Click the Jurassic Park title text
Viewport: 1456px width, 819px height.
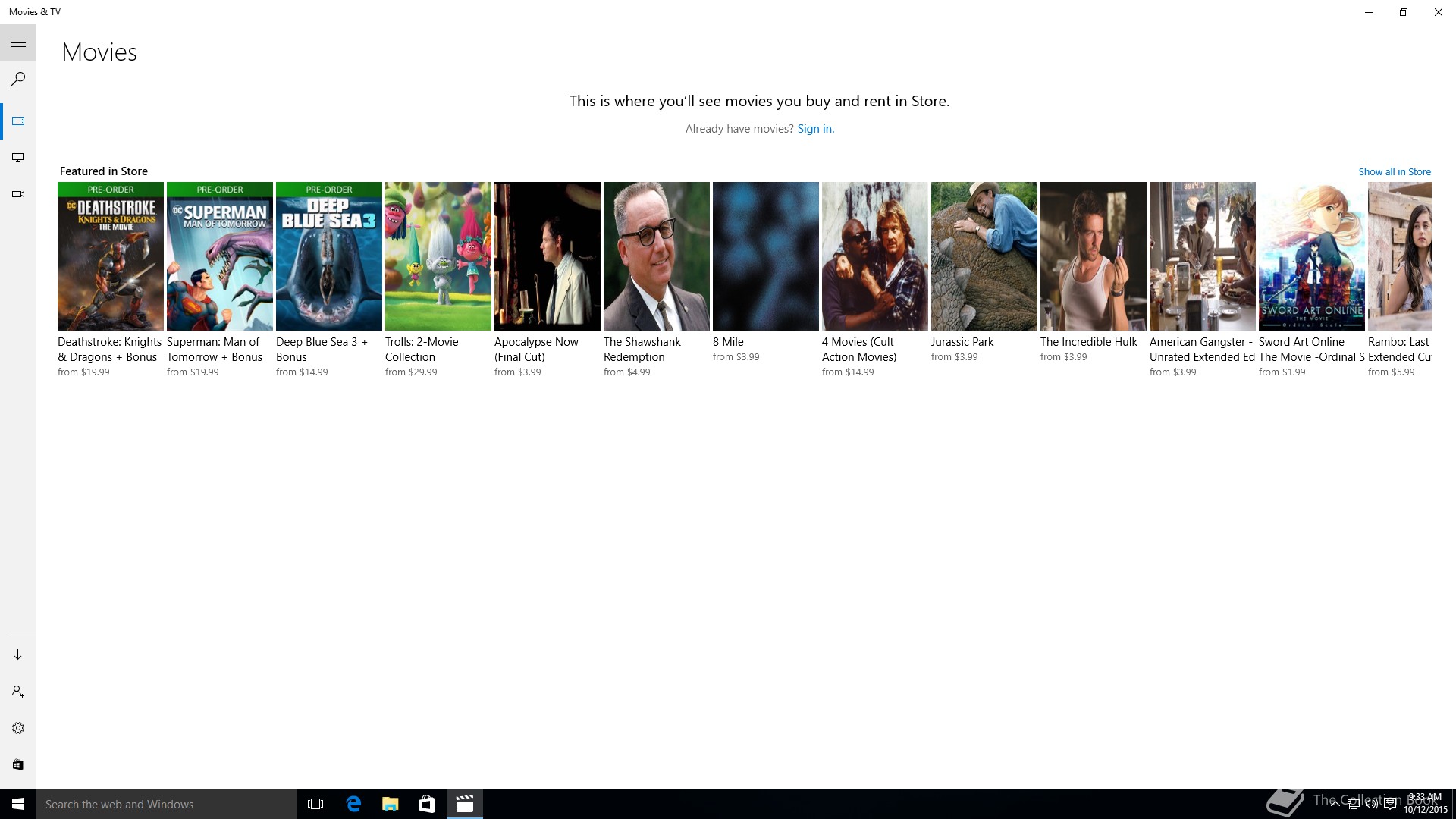(962, 342)
